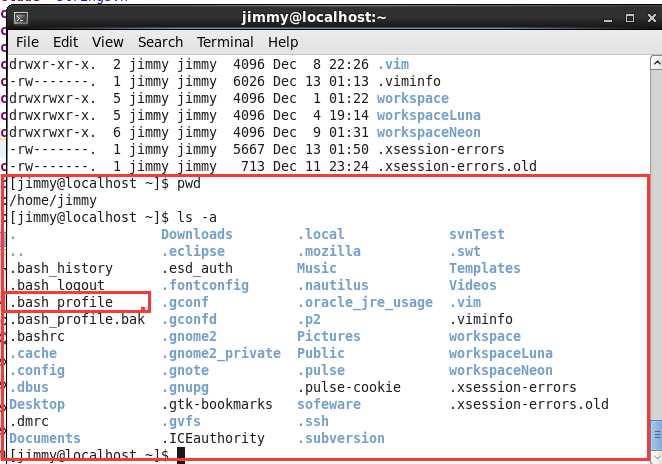Maximize the jimmy@localhost terminal window
The width and height of the screenshot is (662, 464).
(x=630, y=18)
